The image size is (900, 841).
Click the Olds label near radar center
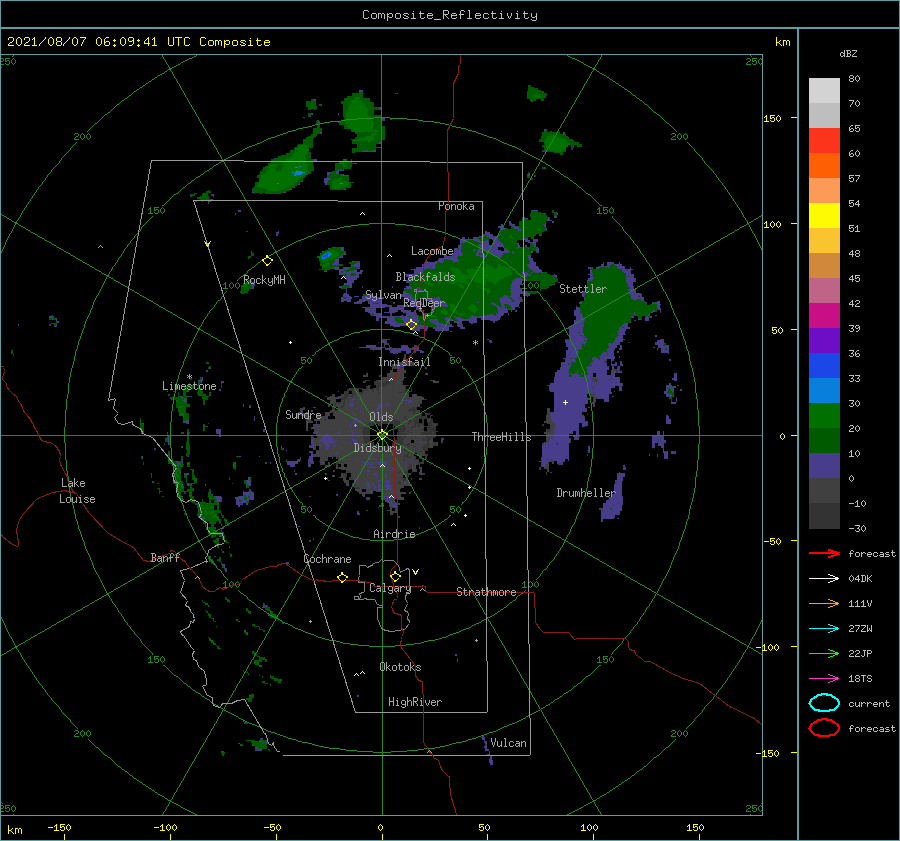[x=381, y=417]
